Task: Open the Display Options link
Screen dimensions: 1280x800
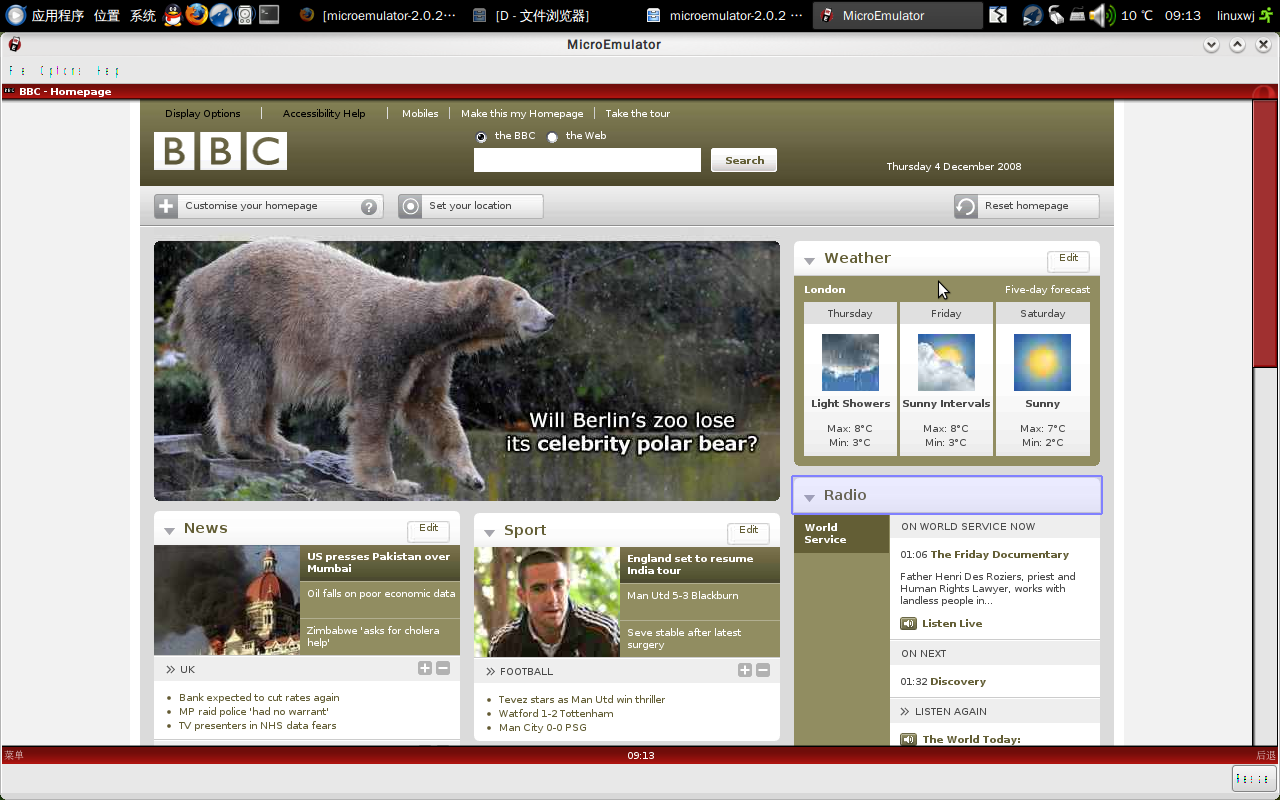Action: tap(203, 113)
